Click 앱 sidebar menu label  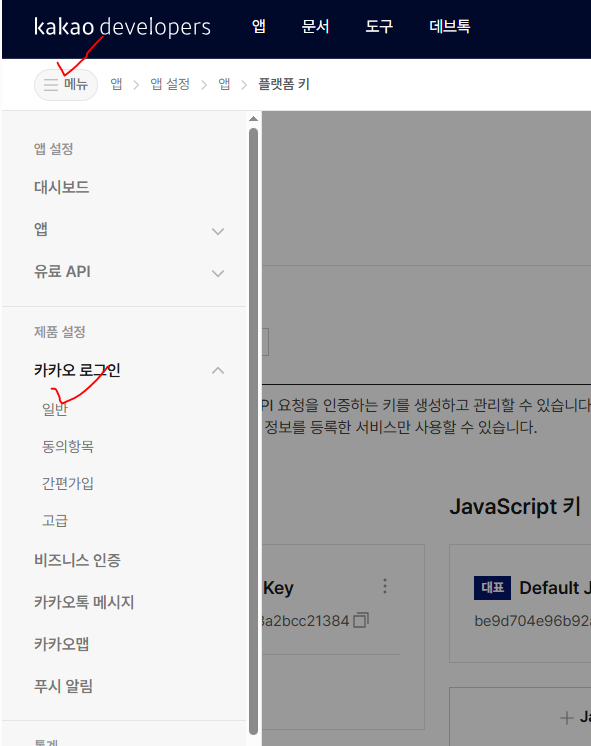pos(40,229)
